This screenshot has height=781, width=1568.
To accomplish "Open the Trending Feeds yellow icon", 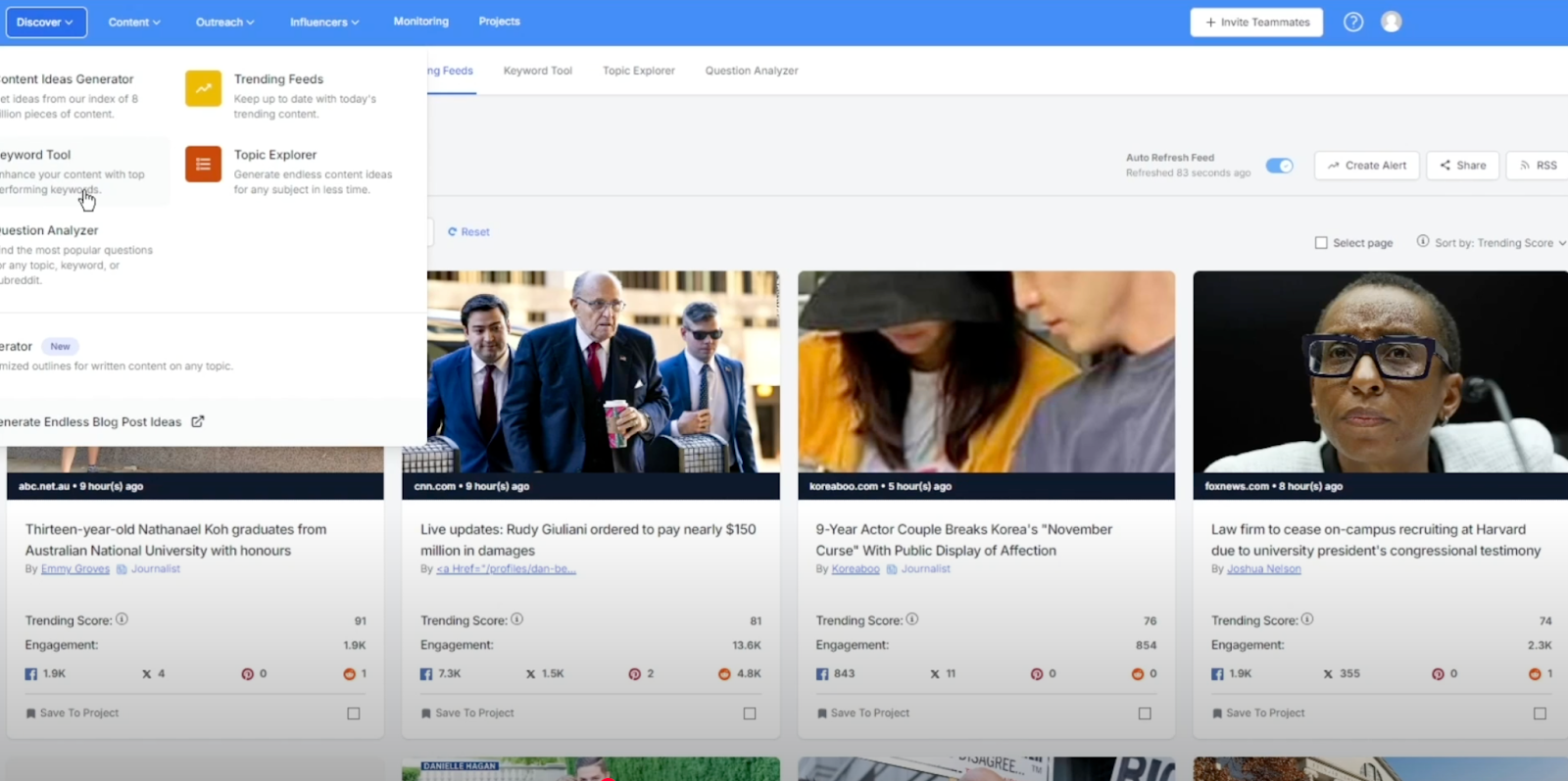I will pyautogui.click(x=203, y=88).
